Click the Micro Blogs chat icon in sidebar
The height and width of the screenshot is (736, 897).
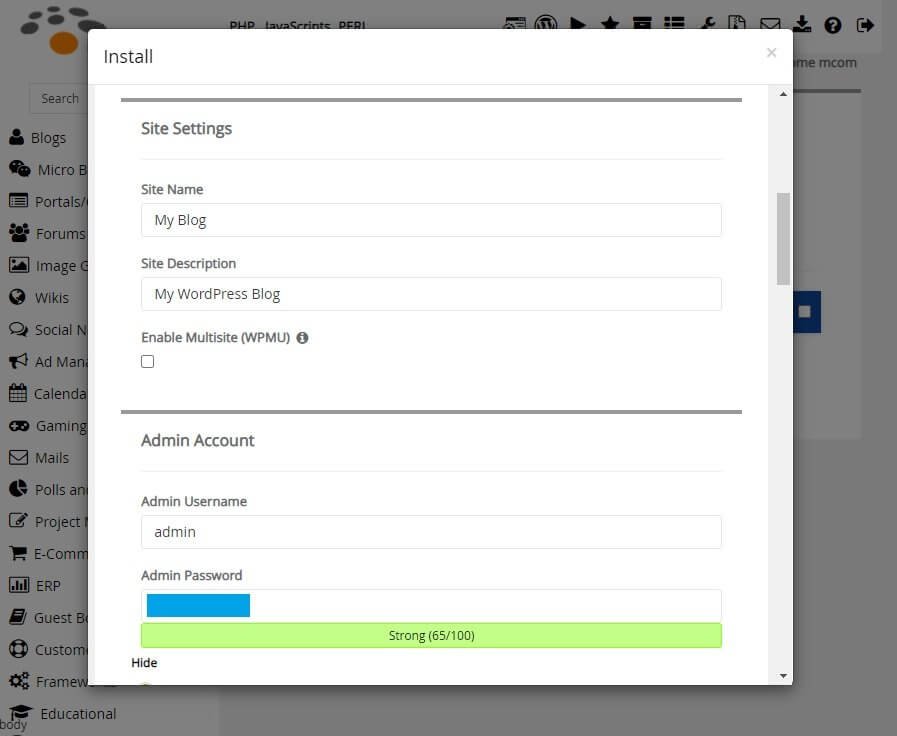(19, 169)
